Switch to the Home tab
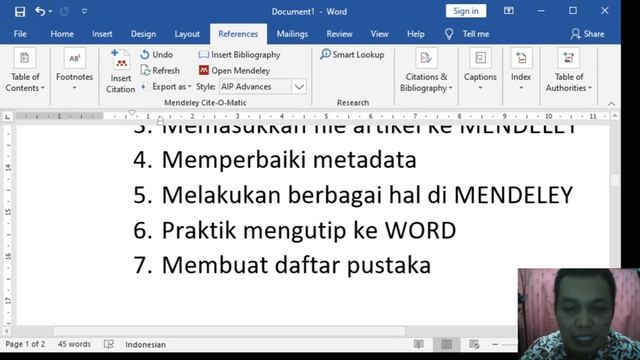This screenshot has height=360, width=640. click(x=62, y=34)
